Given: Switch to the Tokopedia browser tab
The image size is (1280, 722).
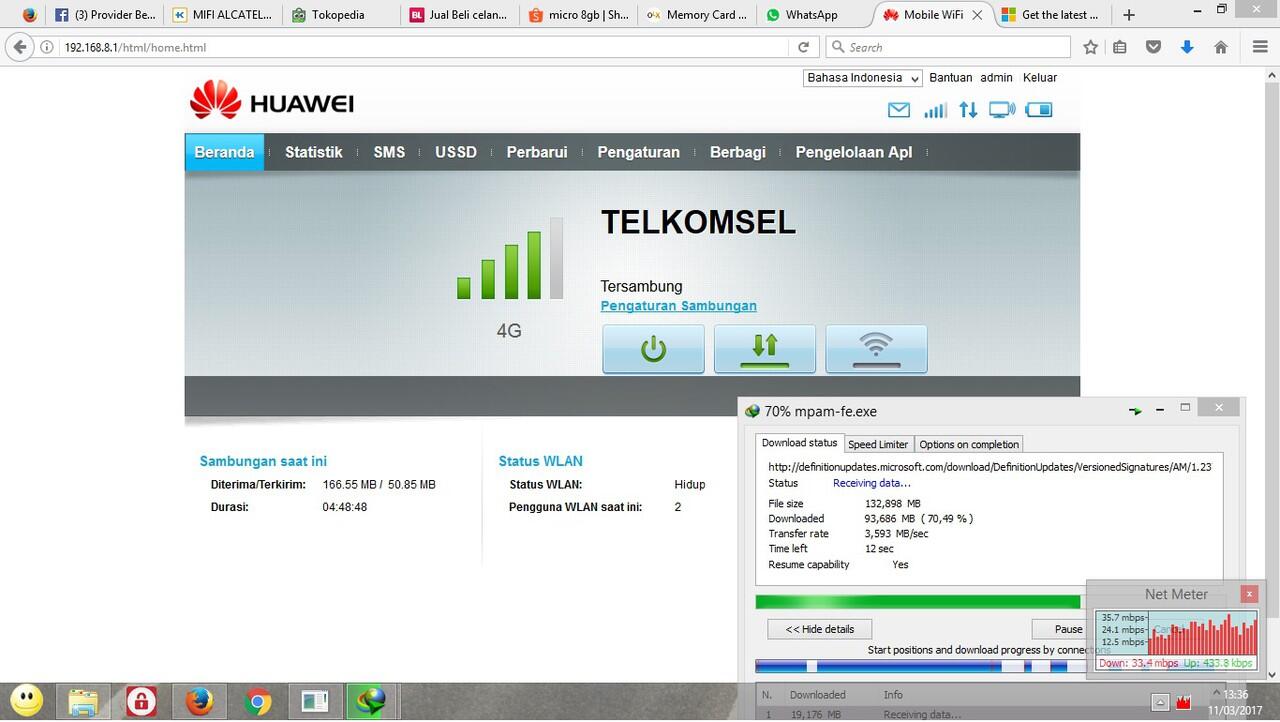Looking at the screenshot, I should 338,15.
